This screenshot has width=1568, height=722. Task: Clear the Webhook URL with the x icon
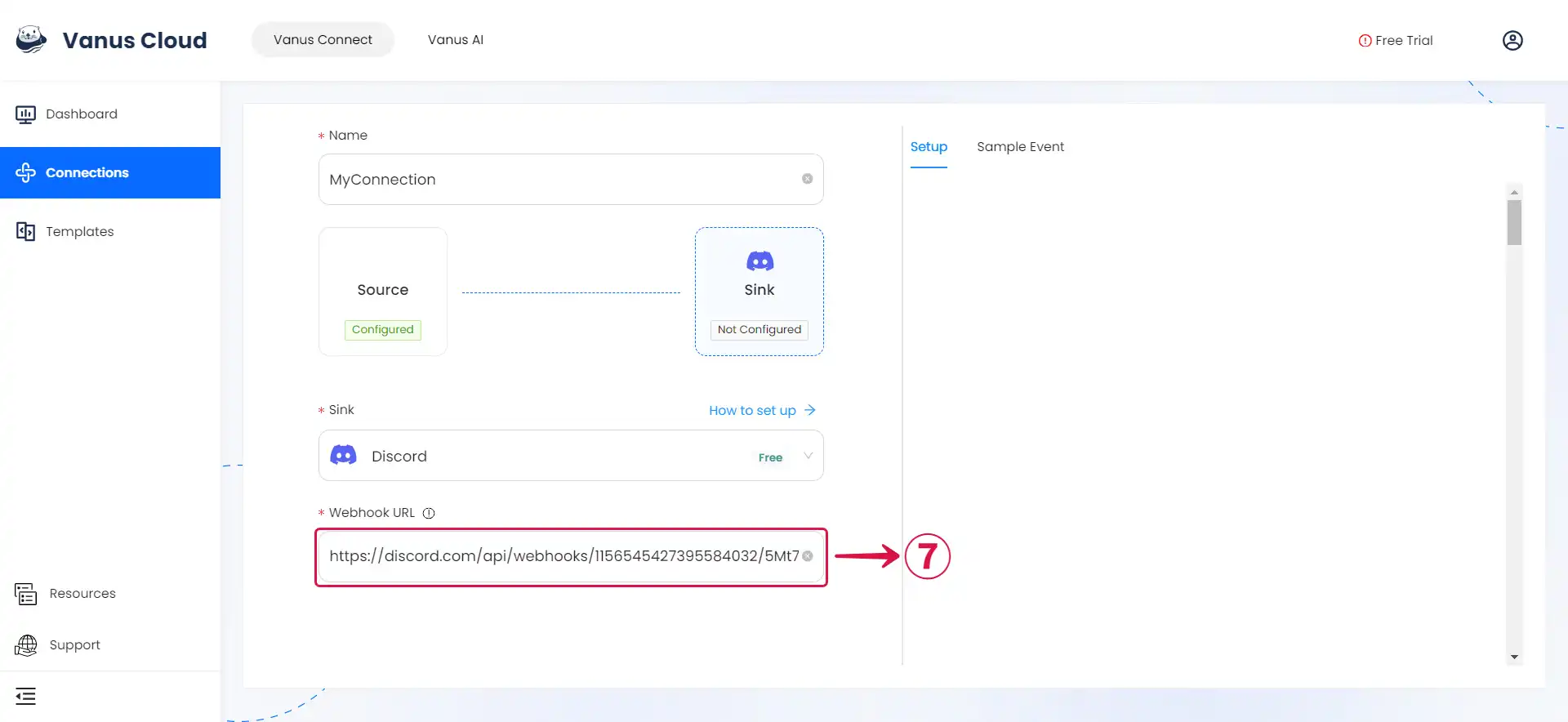coord(807,556)
